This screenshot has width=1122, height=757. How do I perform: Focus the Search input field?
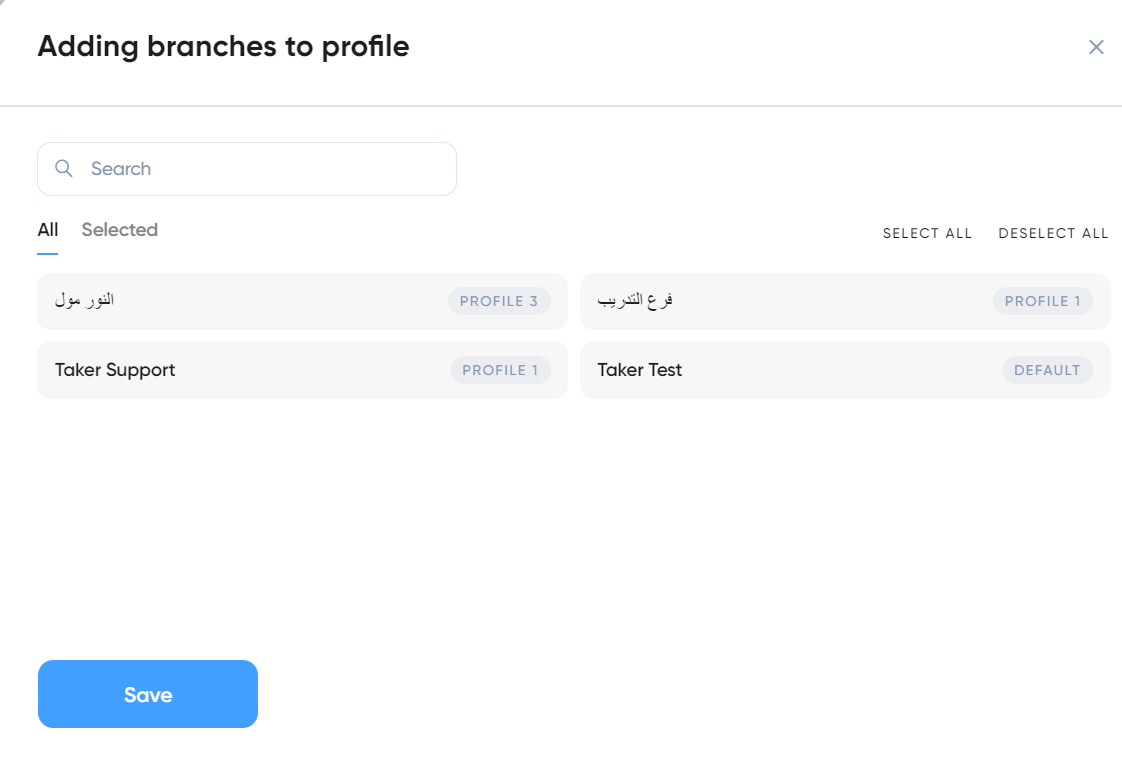tap(247, 169)
